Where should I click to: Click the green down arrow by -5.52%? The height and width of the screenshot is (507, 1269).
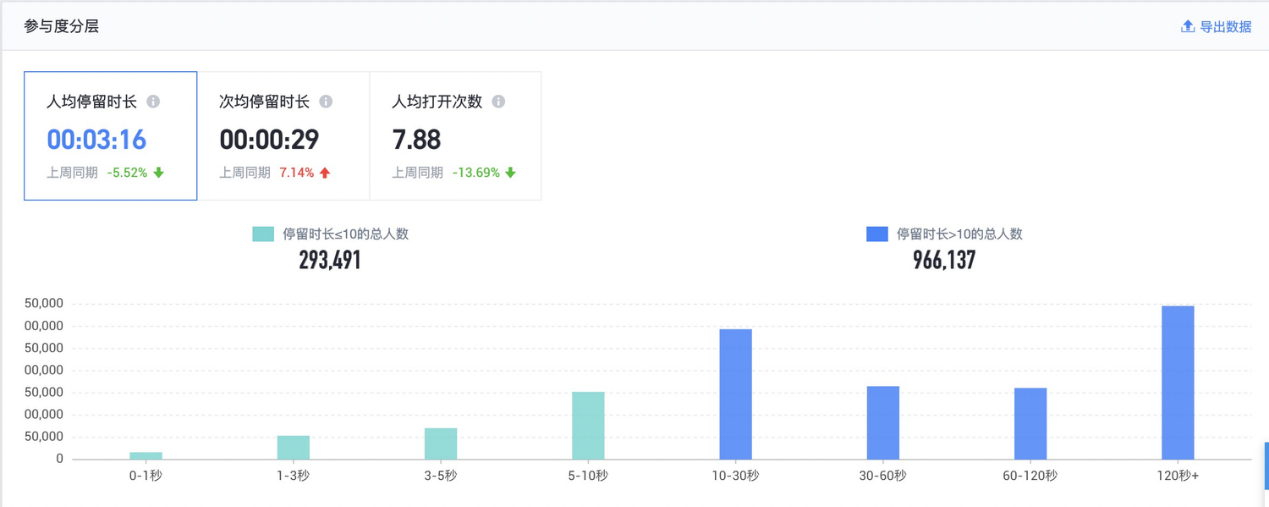click(158, 172)
